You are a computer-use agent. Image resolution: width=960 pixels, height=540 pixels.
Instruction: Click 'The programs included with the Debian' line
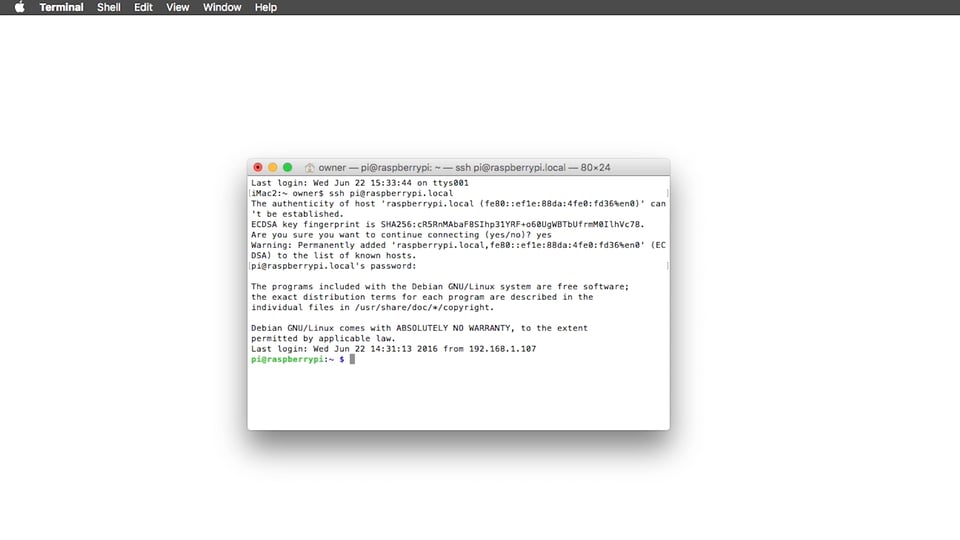point(440,287)
